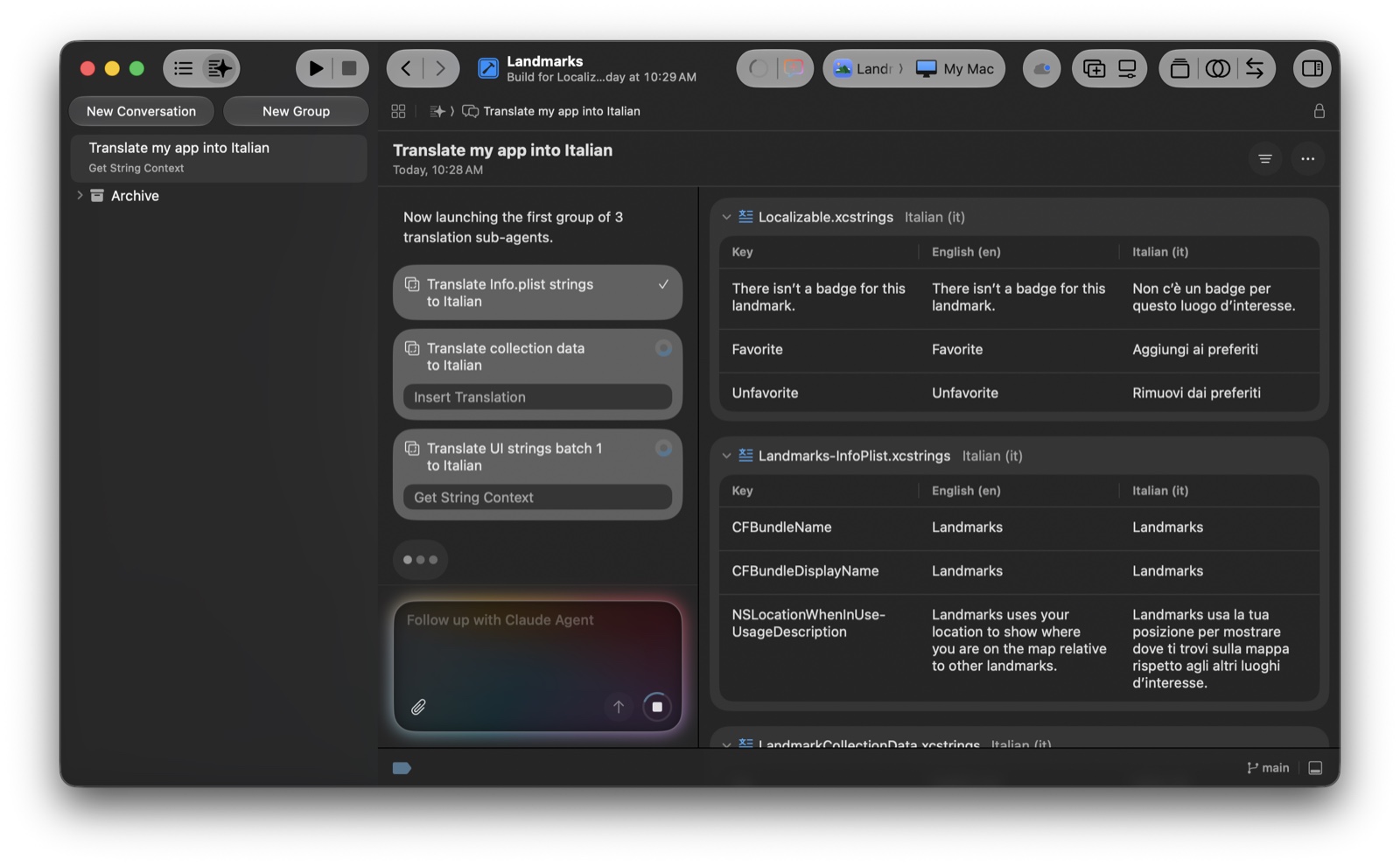
Task: Click the blue tag icon in status bar
Action: [402, 768]
